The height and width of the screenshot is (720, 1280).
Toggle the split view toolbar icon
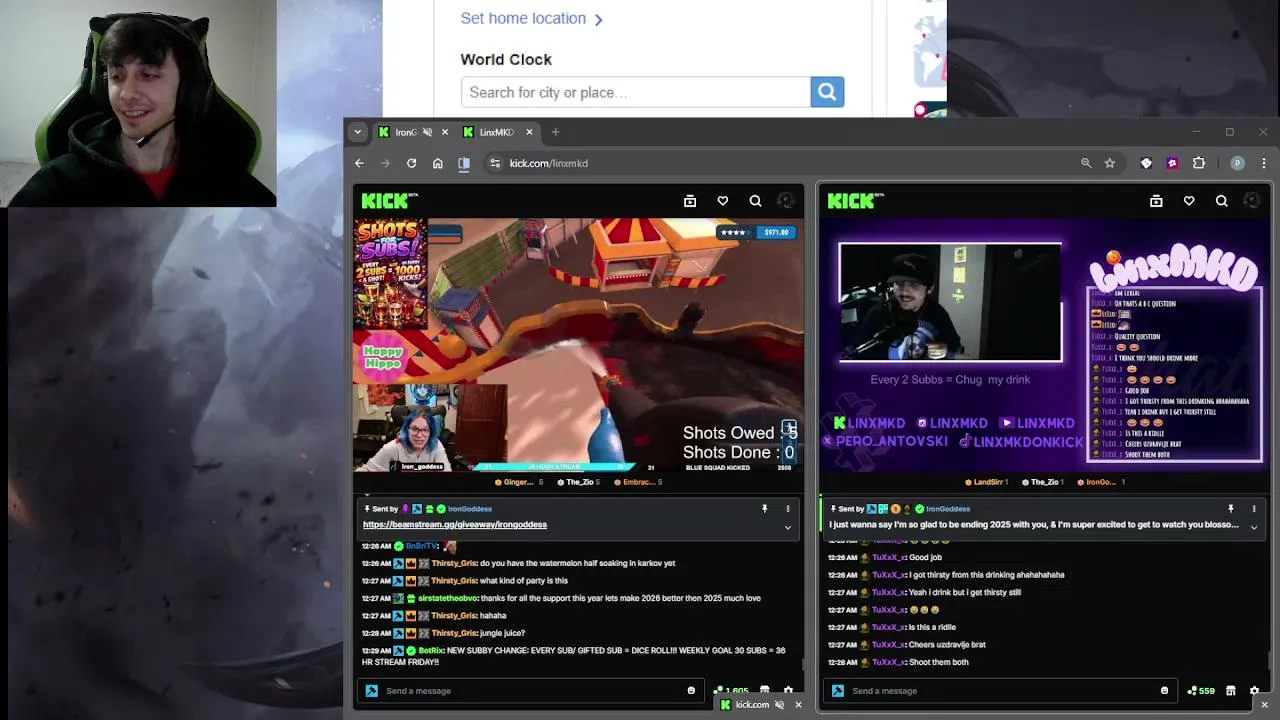point(464,163)
